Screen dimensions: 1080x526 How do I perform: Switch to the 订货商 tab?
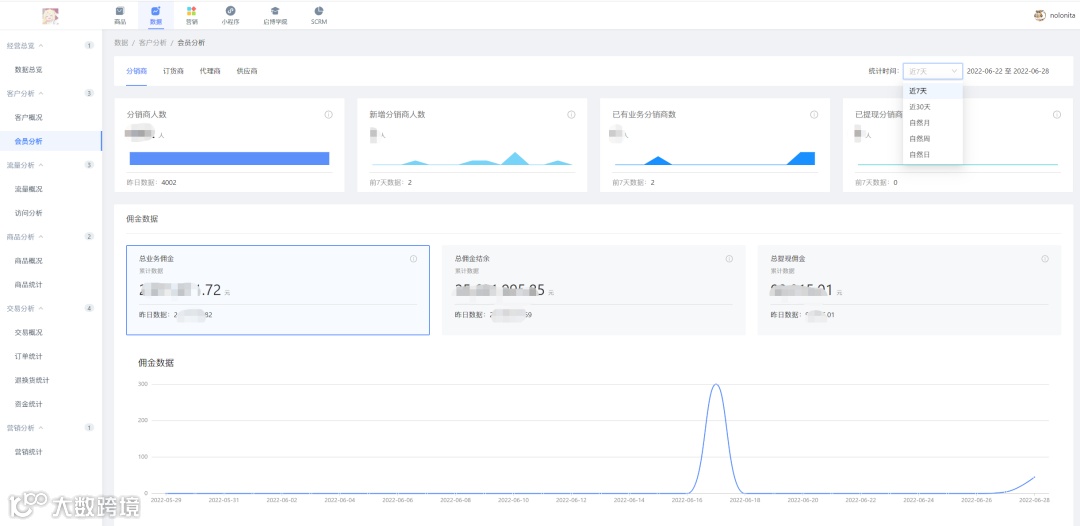[x=174, y=71]
